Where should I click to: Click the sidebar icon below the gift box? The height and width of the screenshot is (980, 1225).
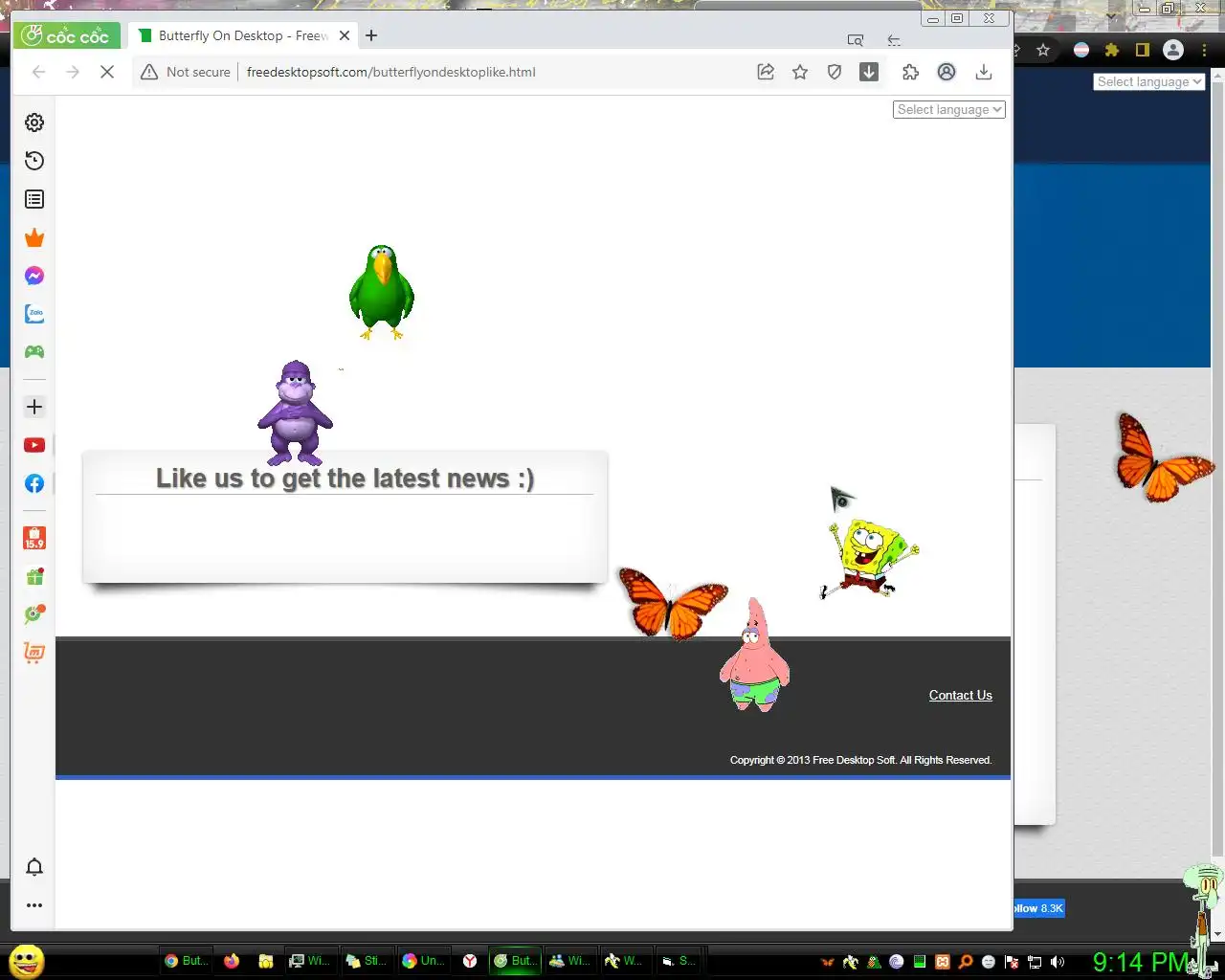pyautogui.click(x=34, y=614)
